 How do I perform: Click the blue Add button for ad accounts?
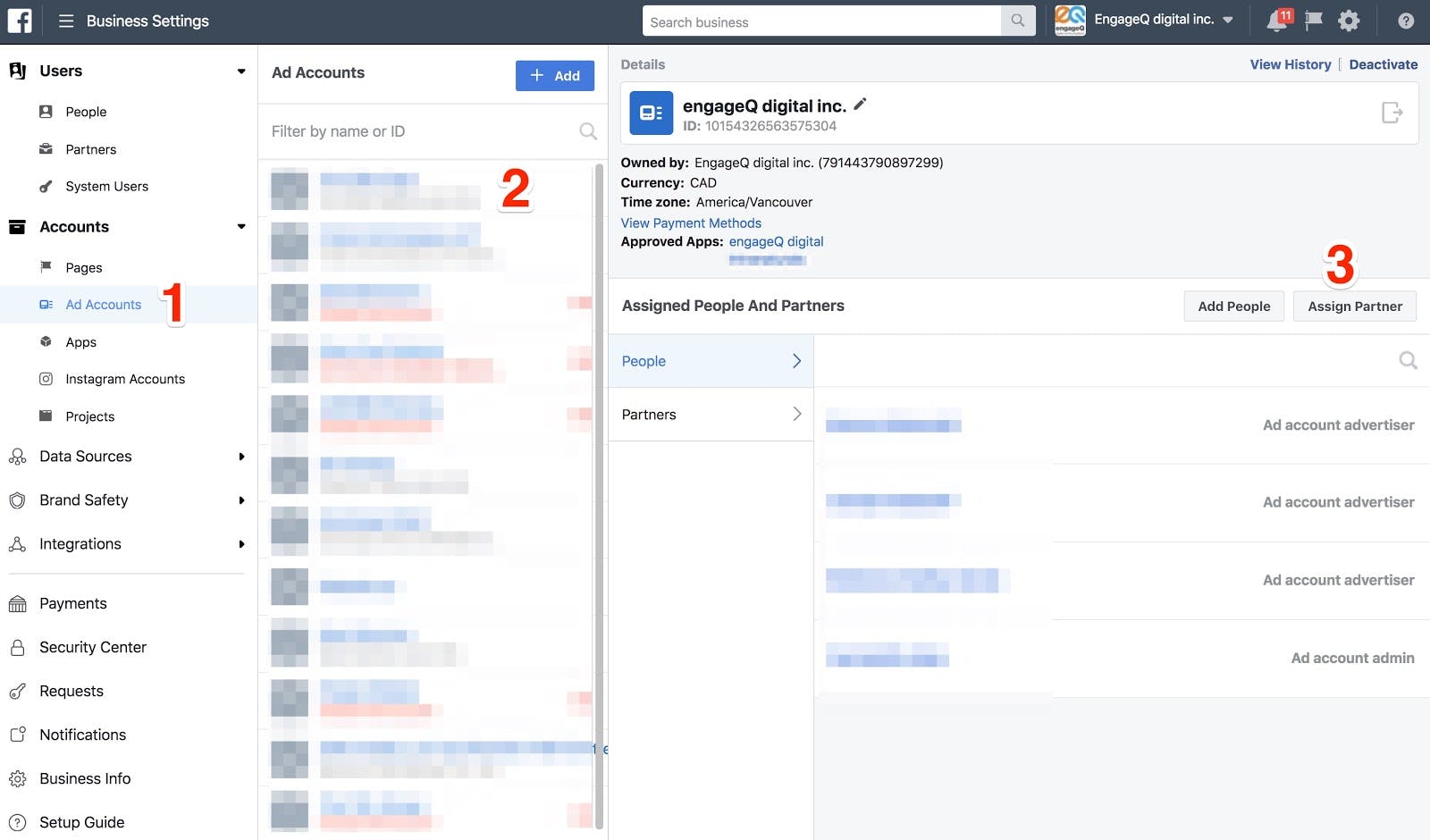[x=555, y=76]
